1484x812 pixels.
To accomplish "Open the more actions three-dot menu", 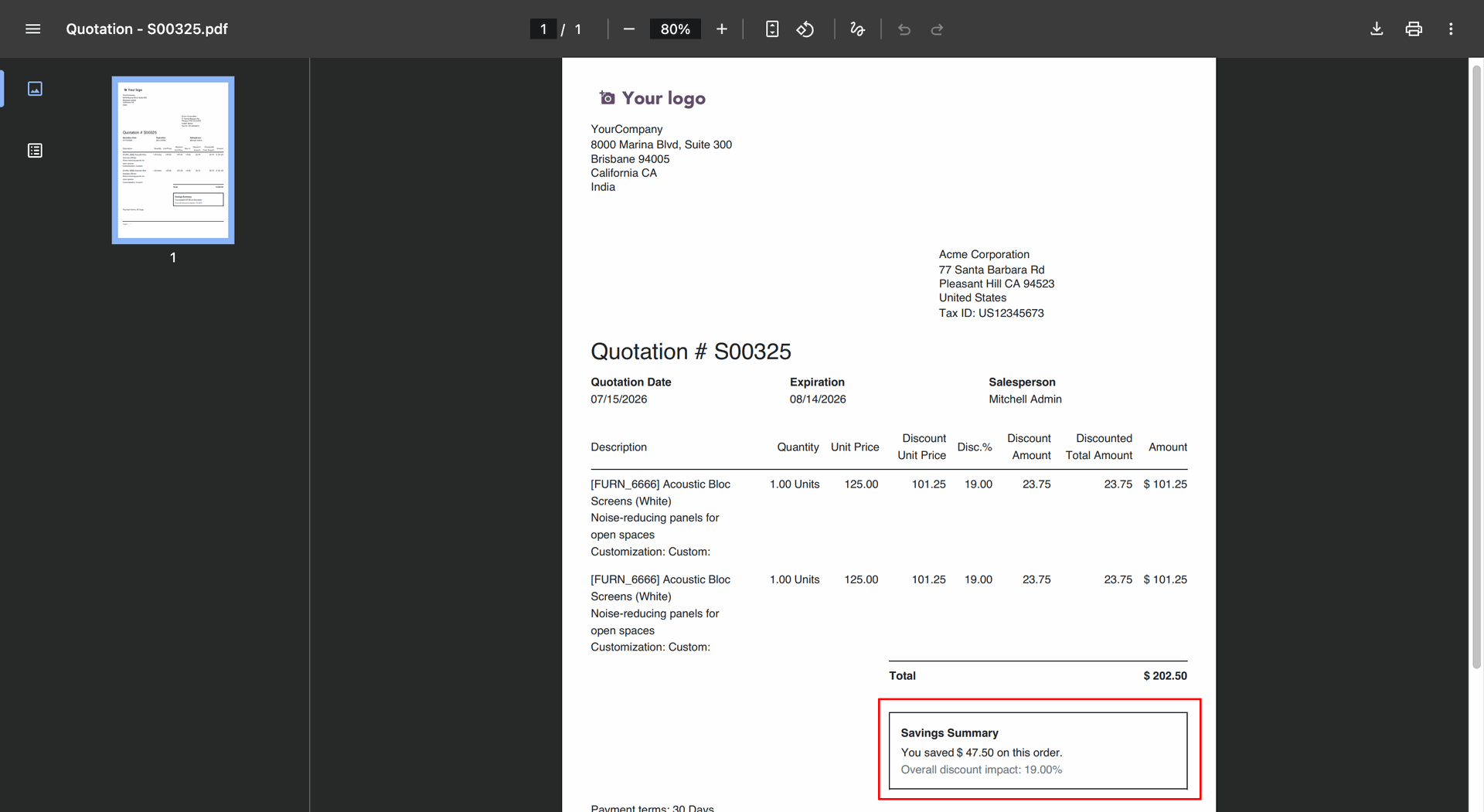I will pyautogui.click(x=1451, y=29).
